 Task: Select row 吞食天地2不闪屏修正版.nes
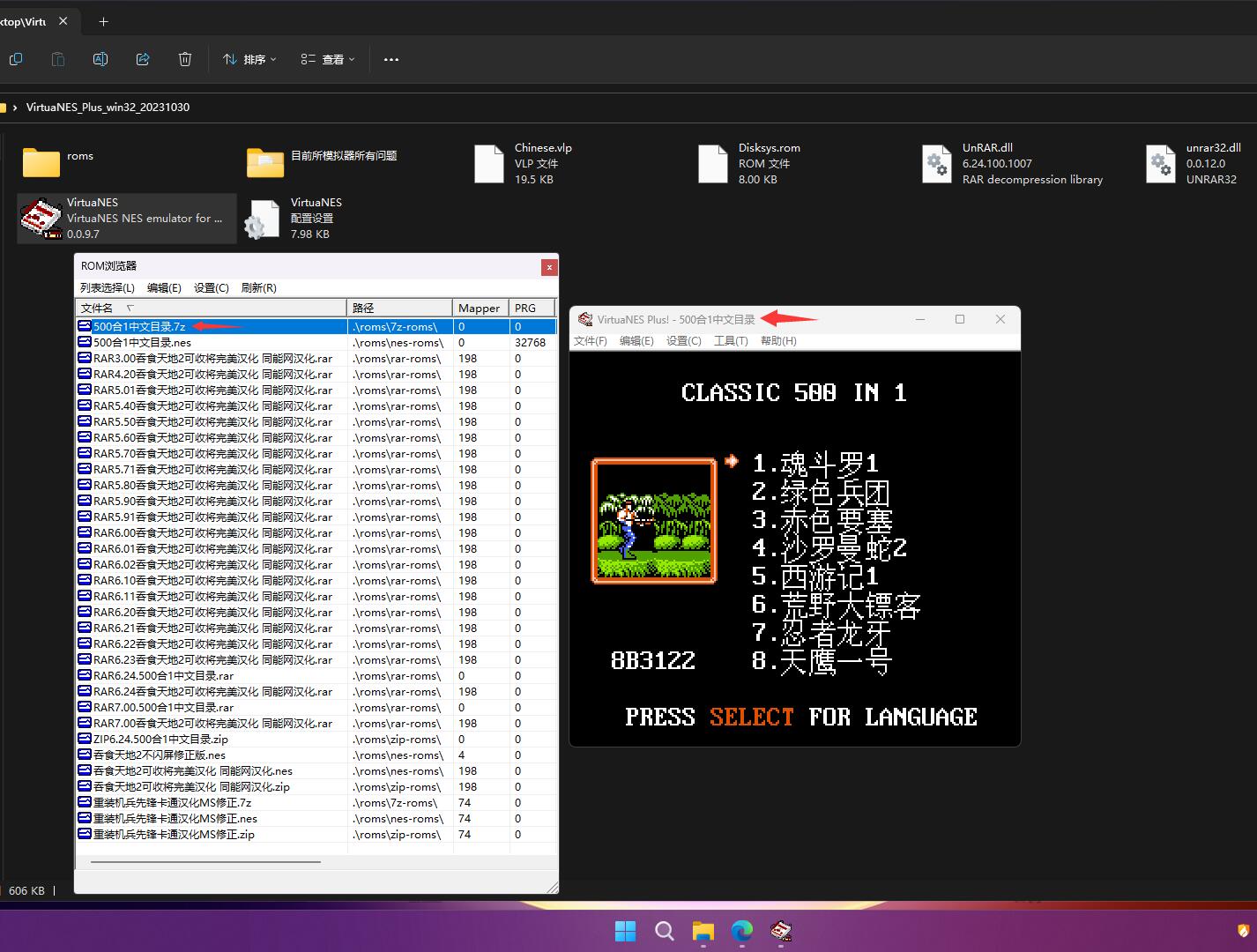[x=316, y=755]
